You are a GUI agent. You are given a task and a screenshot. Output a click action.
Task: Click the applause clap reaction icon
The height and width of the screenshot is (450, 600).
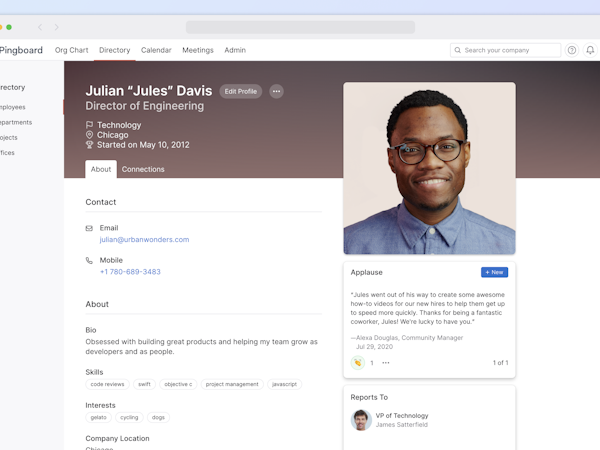[358, 362]
